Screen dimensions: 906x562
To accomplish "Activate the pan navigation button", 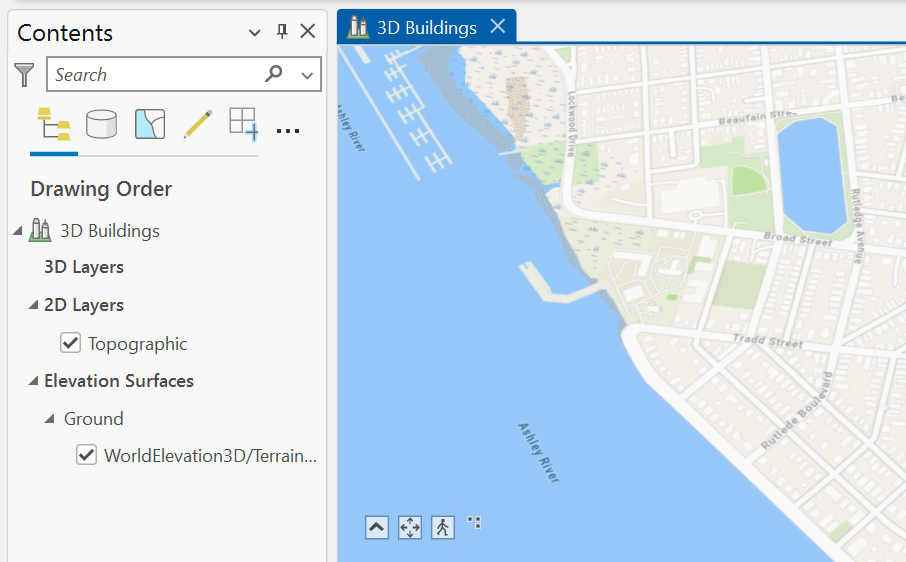I will click(410, 527).
